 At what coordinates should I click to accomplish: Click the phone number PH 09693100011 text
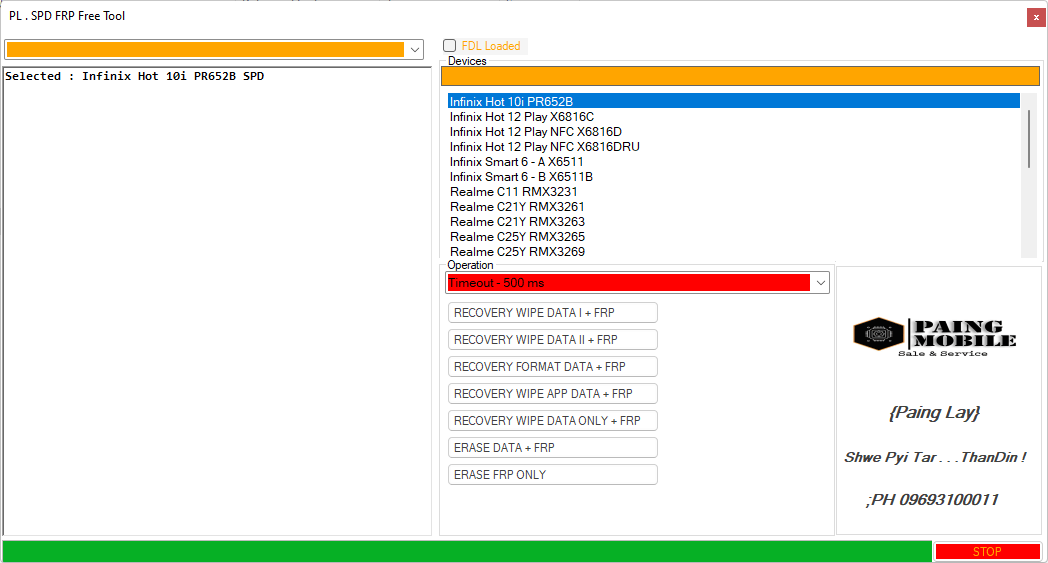932,499
